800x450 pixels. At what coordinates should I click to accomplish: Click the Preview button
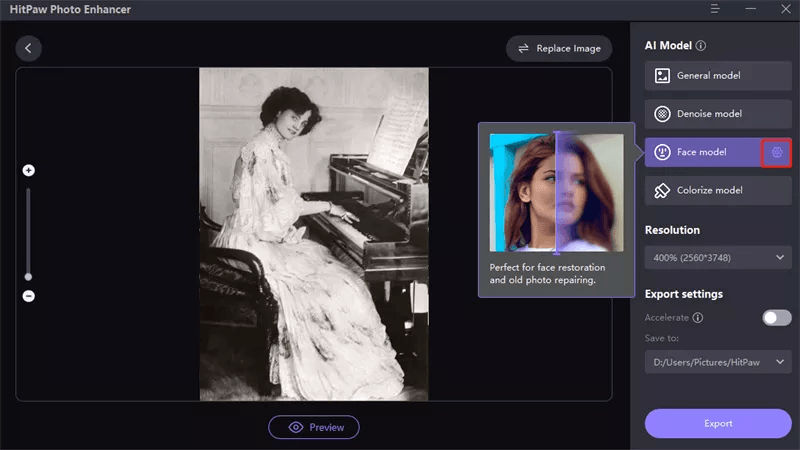(x=314, y=427)
